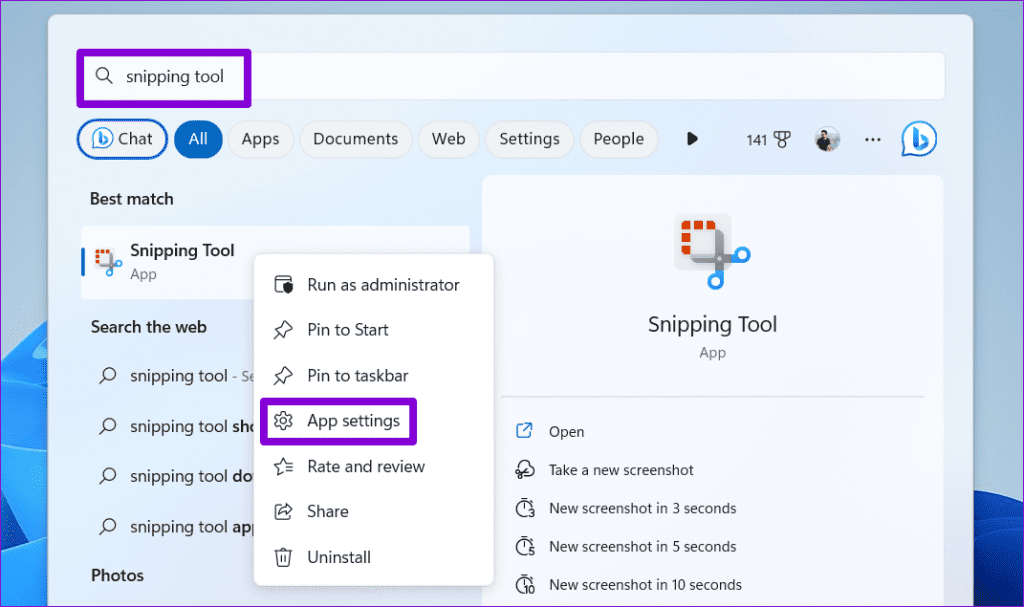Click the shield icon beside Run as administrator
The height and width of the screenshot is (607, 1024).
(283, 285)
